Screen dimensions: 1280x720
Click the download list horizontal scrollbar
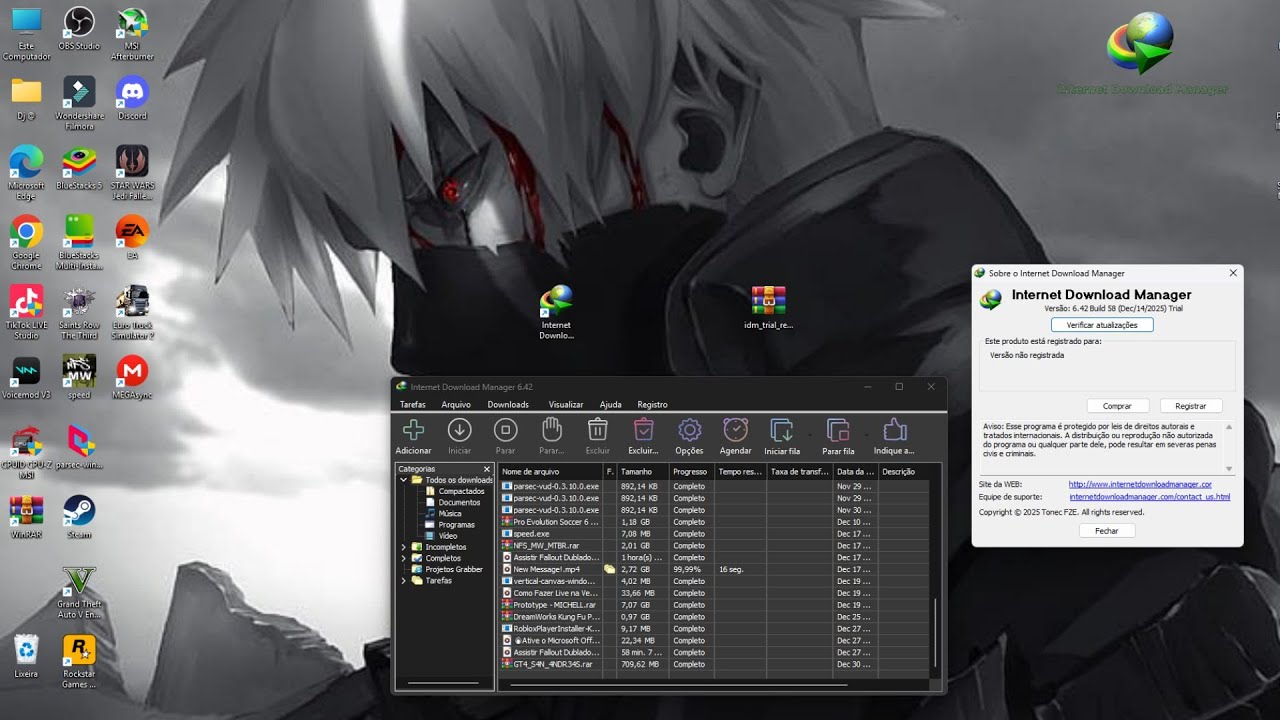coord(678,685)
